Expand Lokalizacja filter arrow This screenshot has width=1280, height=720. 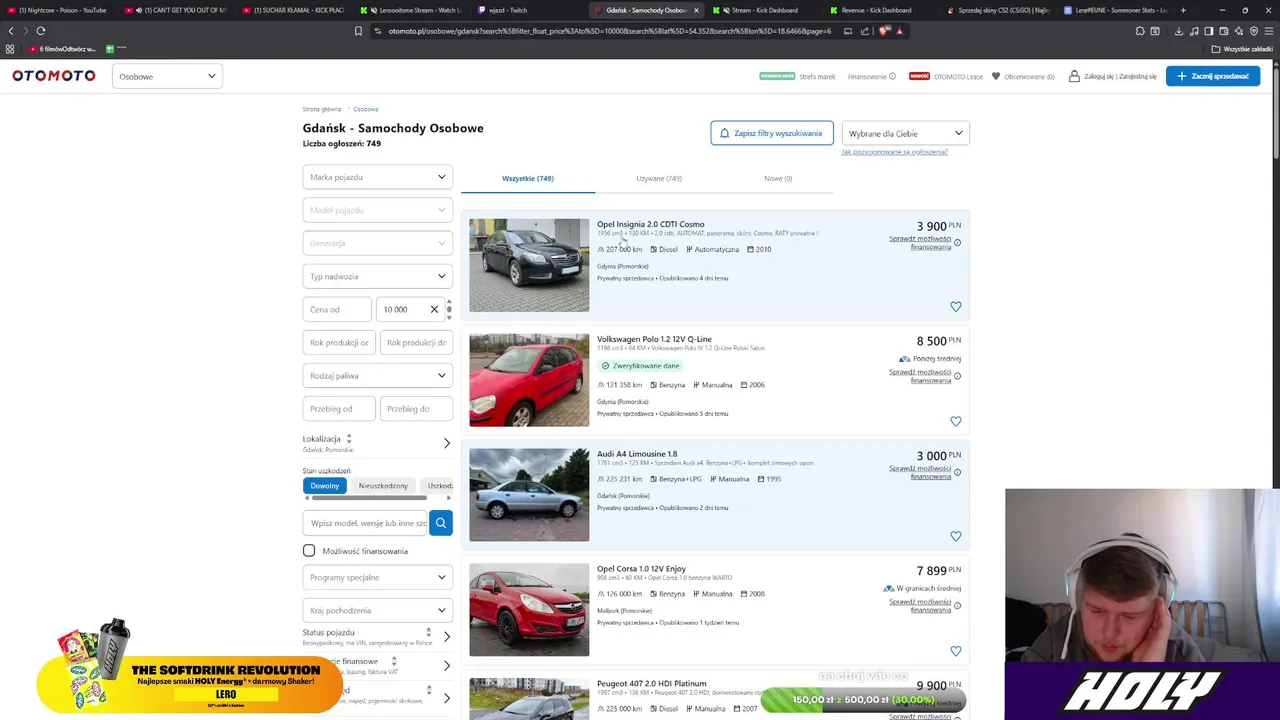[x=447, y=443]
